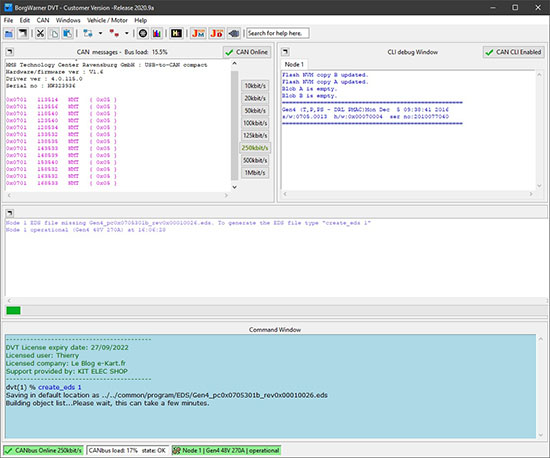This screenshot has height=458, width=550.
Task: Toggle the CAN CLI Enabled button
Action: pos(514,52)
